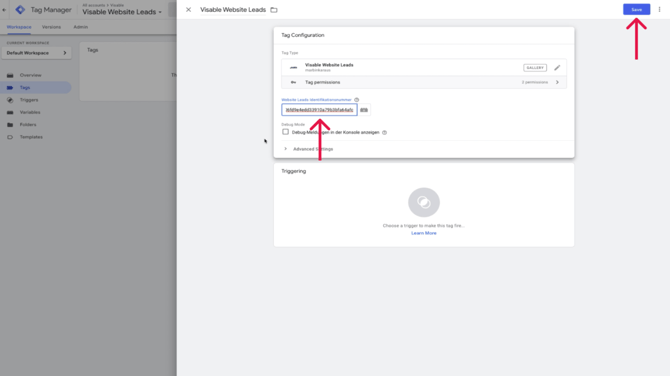This screenshot has width=670, height=376.
Task: Click the key icon in Tag permissions
Action: (293, 82)
